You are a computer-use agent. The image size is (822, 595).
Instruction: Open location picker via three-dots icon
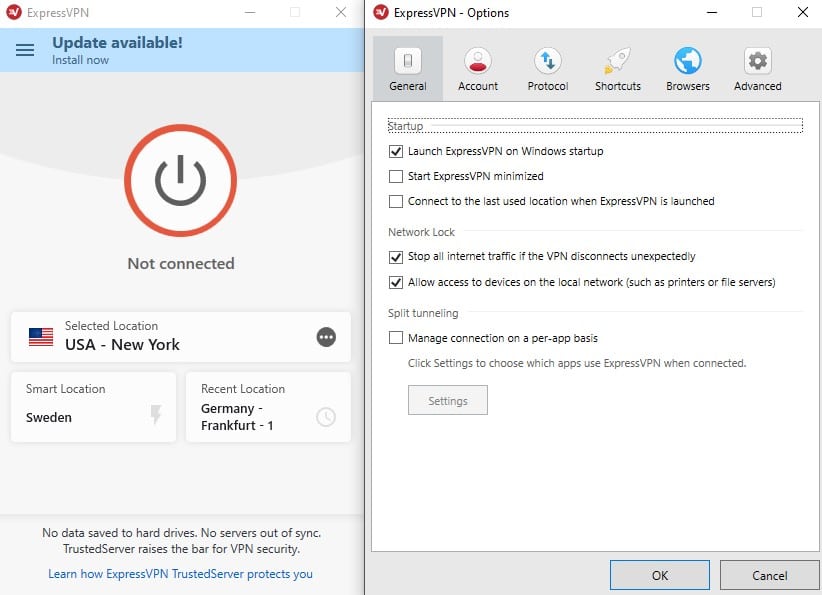click(x=326, y=337)
